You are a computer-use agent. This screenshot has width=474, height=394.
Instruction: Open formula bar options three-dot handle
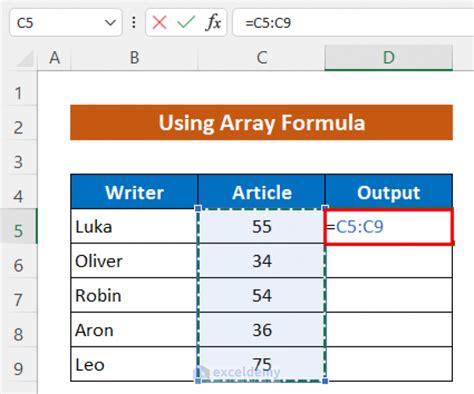click(134, 23)
